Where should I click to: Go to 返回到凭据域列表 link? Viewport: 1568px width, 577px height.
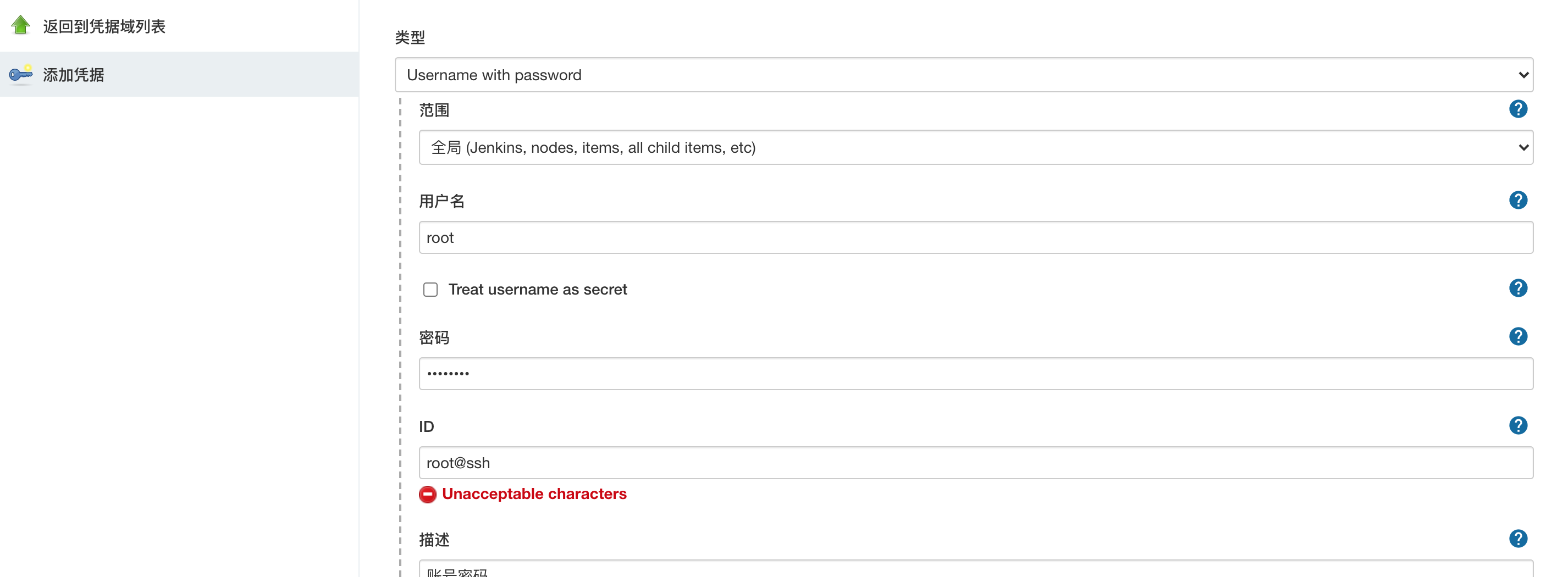coord(104,26)
